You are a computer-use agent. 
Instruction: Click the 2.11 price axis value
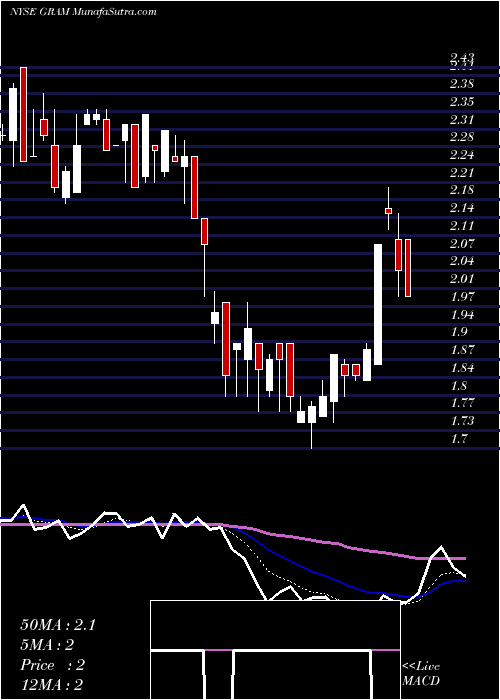[x=462, y=226]
